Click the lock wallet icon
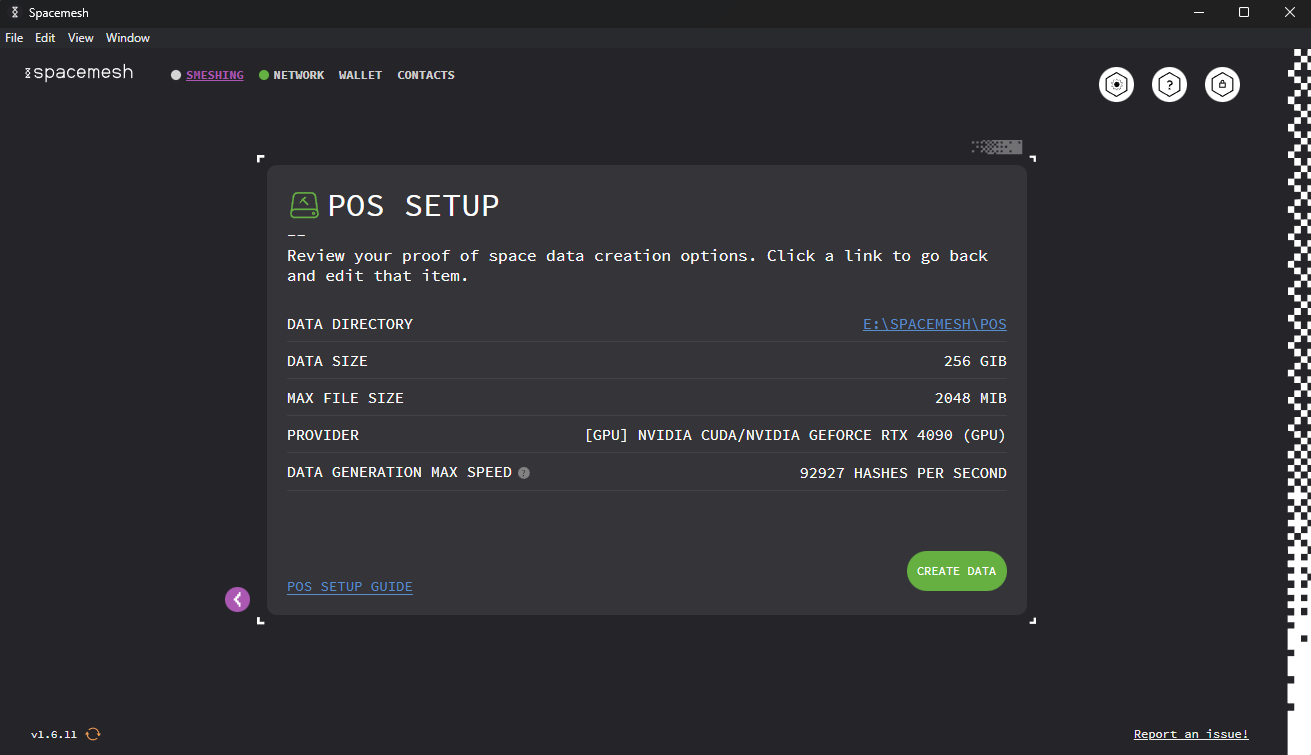Image resolution: width=1311 pixels, height=755 pixels. [1222, 85]
